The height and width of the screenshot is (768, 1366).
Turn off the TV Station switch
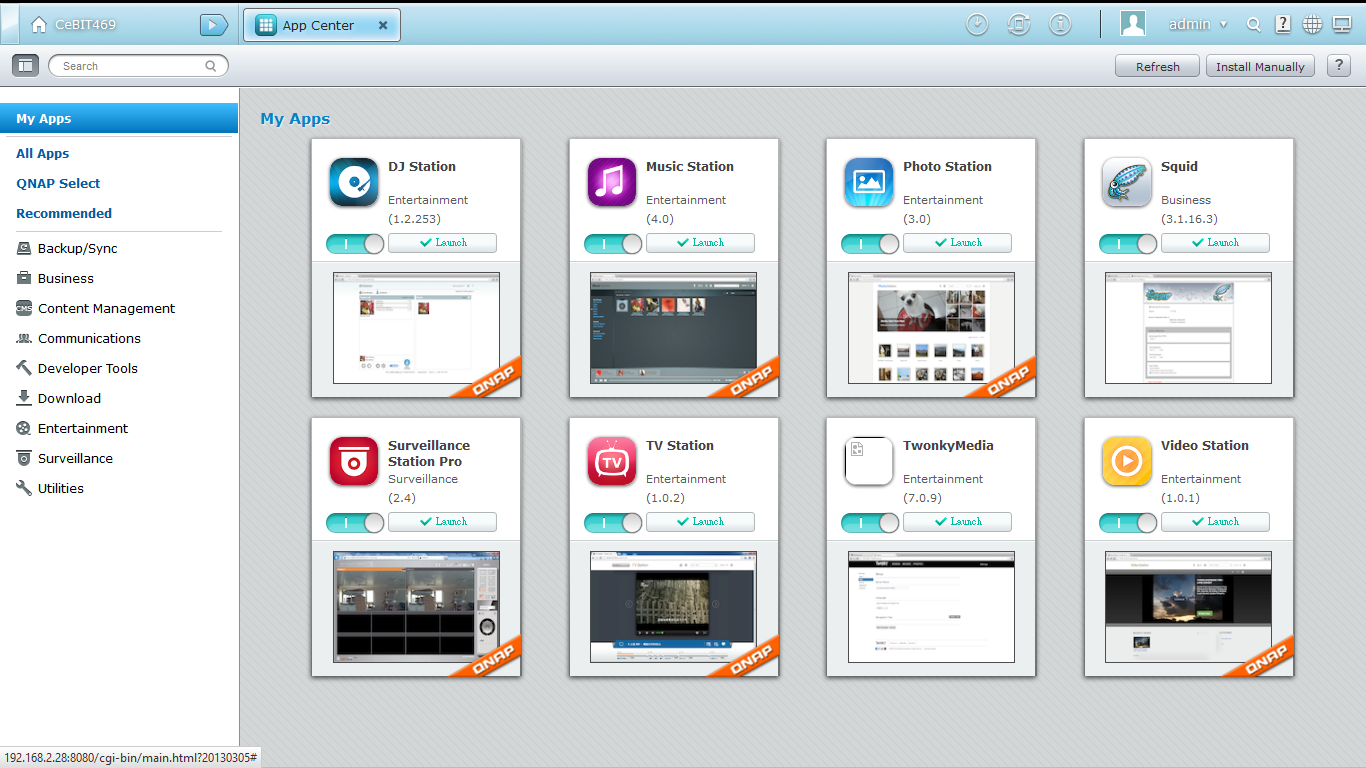(613, 522)
